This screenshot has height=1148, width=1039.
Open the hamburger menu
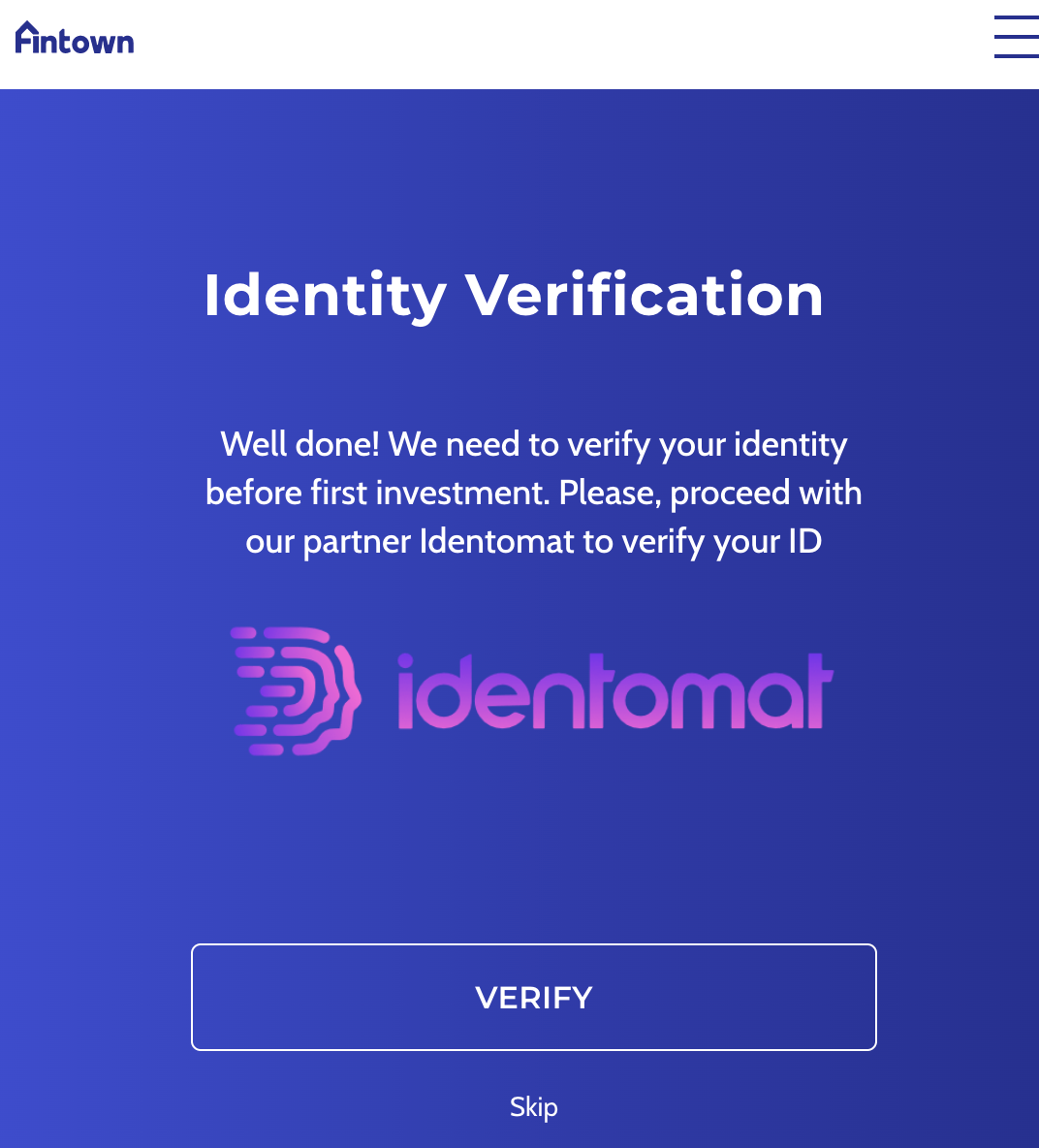(x=1016, y=37)
